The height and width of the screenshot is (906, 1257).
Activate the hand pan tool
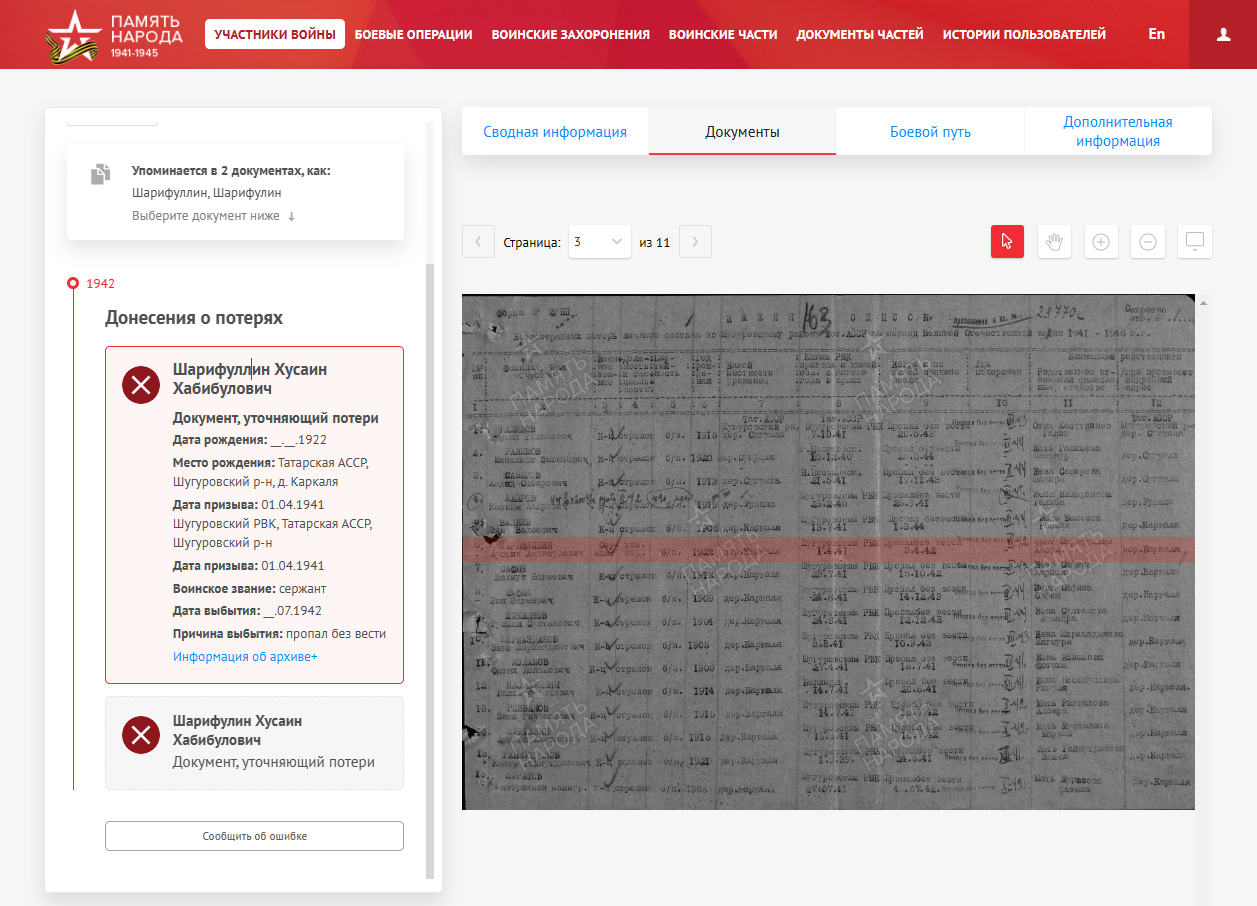coord(1054,242)
